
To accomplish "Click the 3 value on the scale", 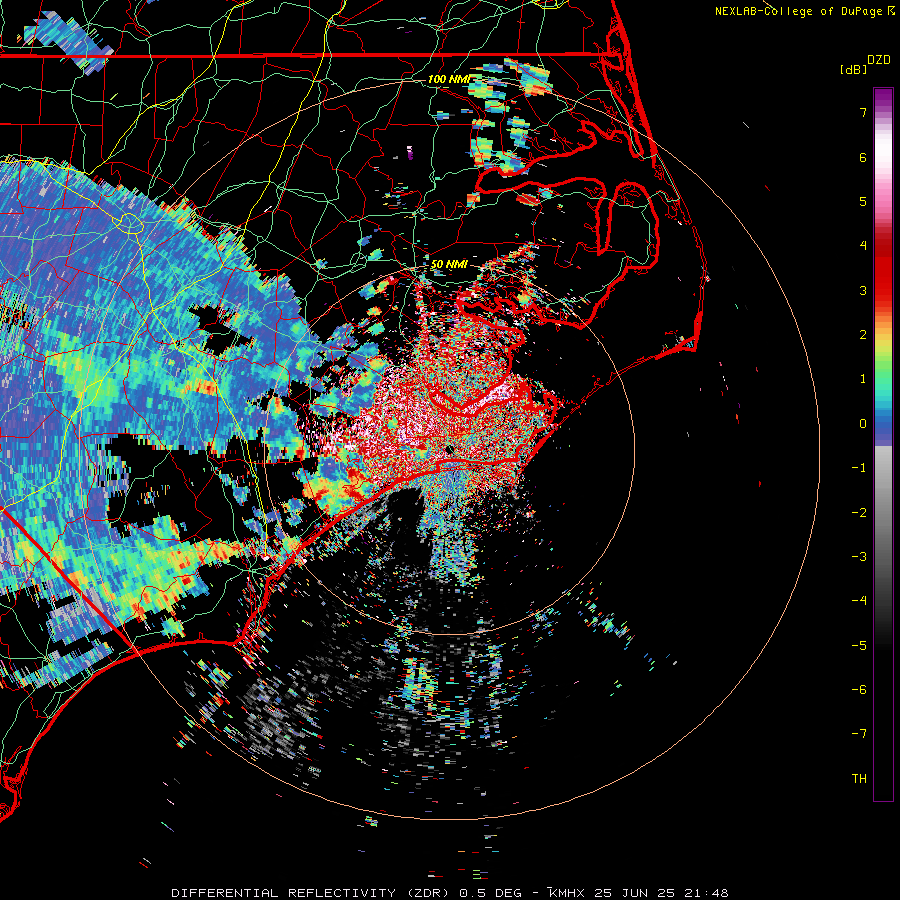I will (863, 290).
